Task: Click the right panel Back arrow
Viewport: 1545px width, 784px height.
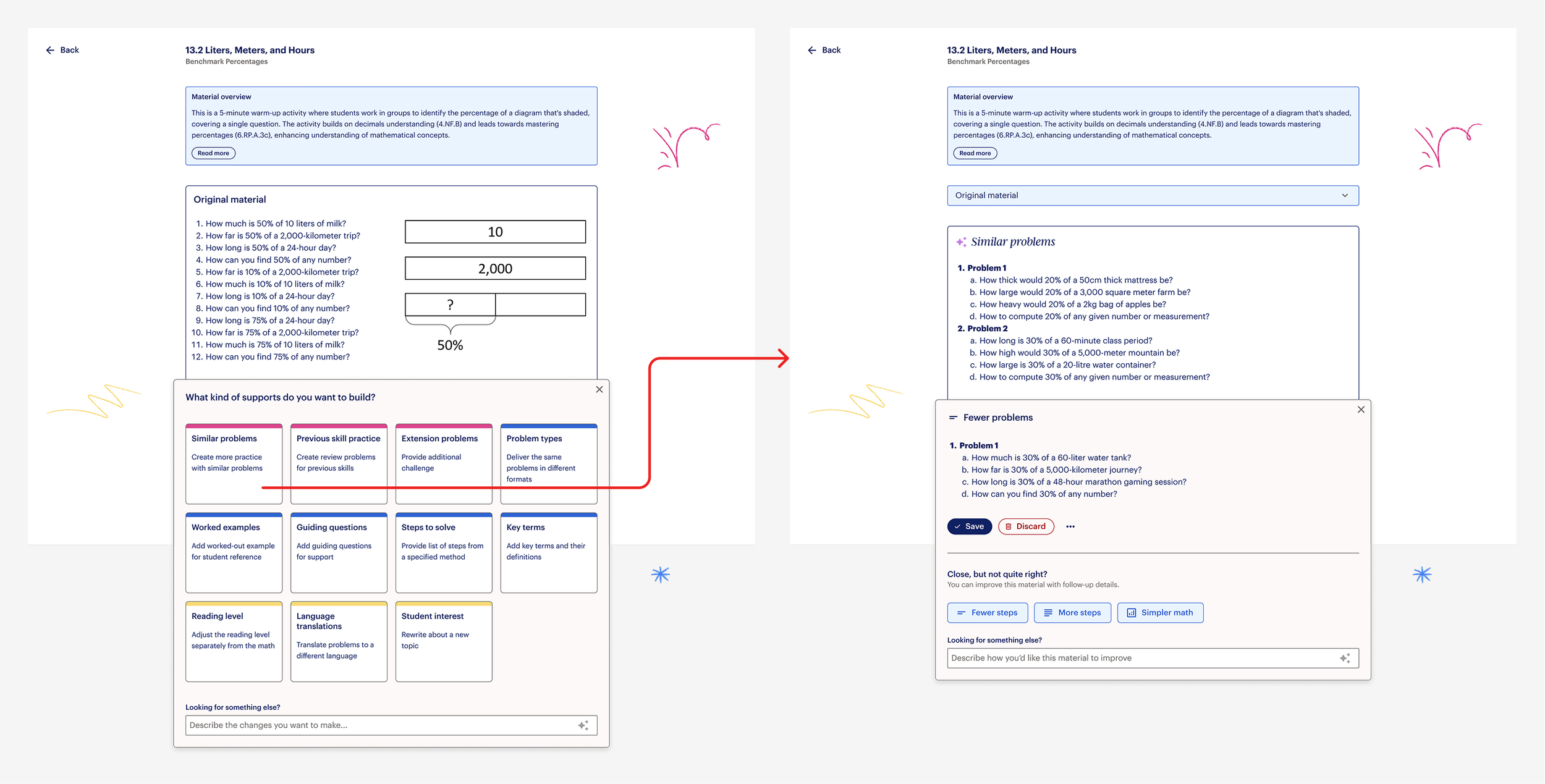Action: point(811,50)
